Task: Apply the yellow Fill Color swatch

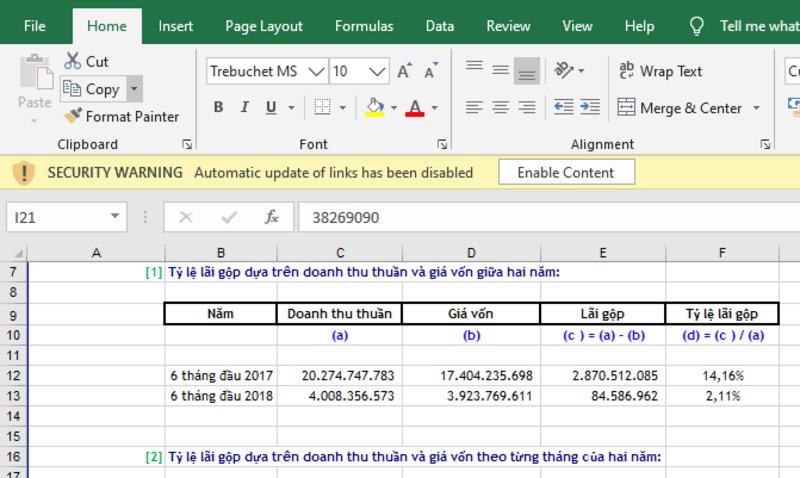Action: pos(375,108)
